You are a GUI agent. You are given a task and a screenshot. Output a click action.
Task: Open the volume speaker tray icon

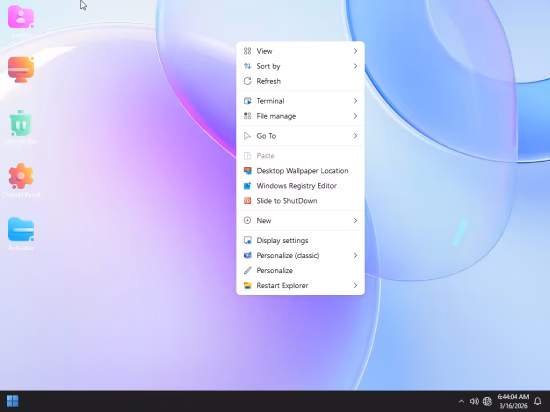click(474, 401)
